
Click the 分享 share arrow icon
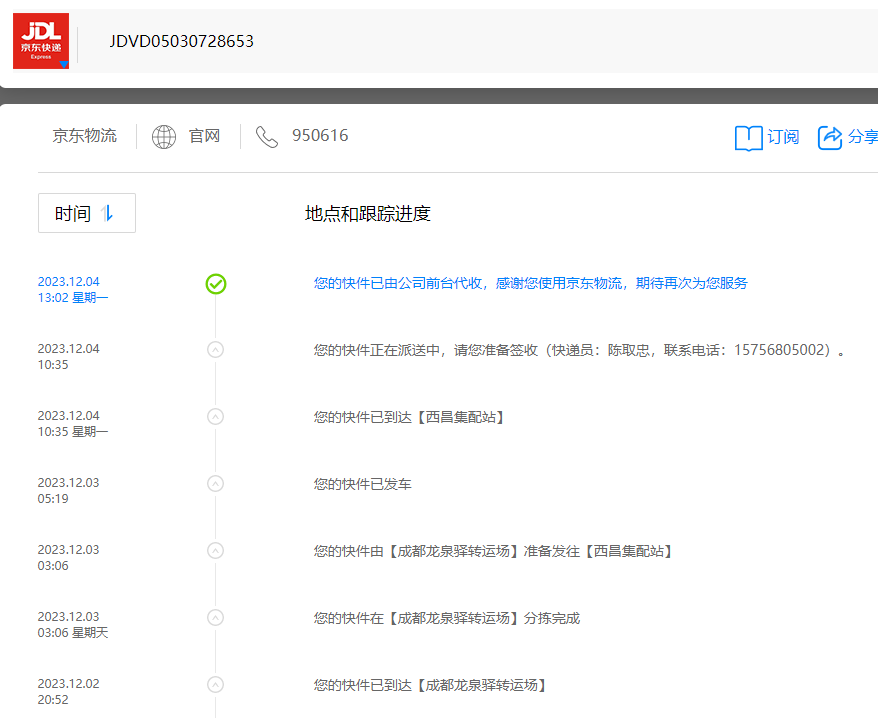pos(830,138)
